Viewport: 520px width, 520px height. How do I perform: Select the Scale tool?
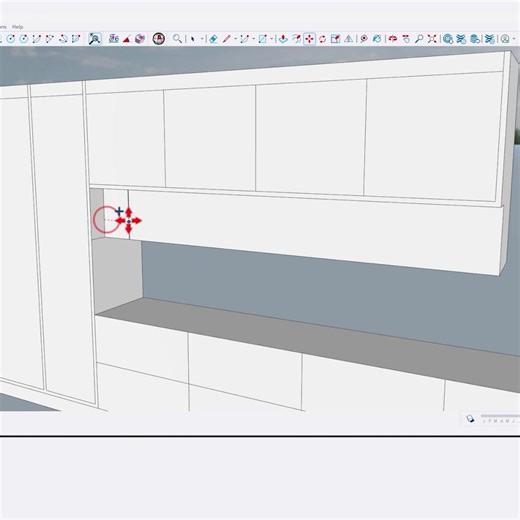coord(335,39)
